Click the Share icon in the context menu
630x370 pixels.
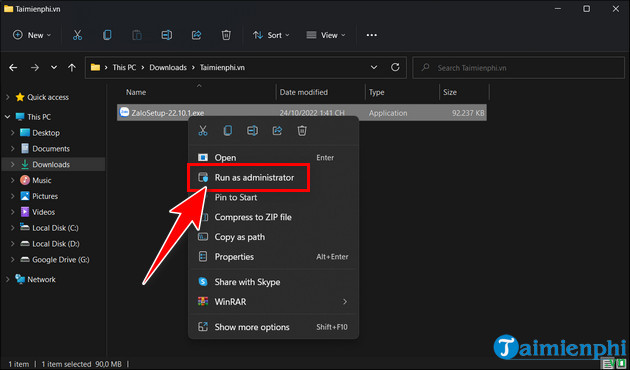[277, 131]
